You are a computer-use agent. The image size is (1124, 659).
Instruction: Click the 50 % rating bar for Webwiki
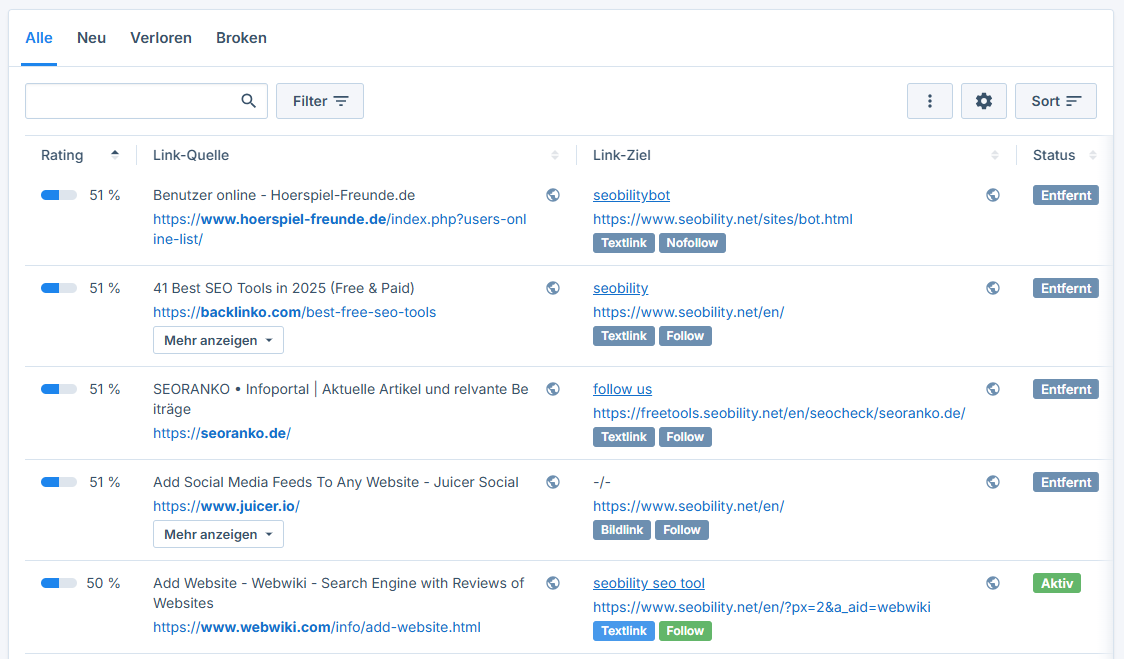[59, 583]
